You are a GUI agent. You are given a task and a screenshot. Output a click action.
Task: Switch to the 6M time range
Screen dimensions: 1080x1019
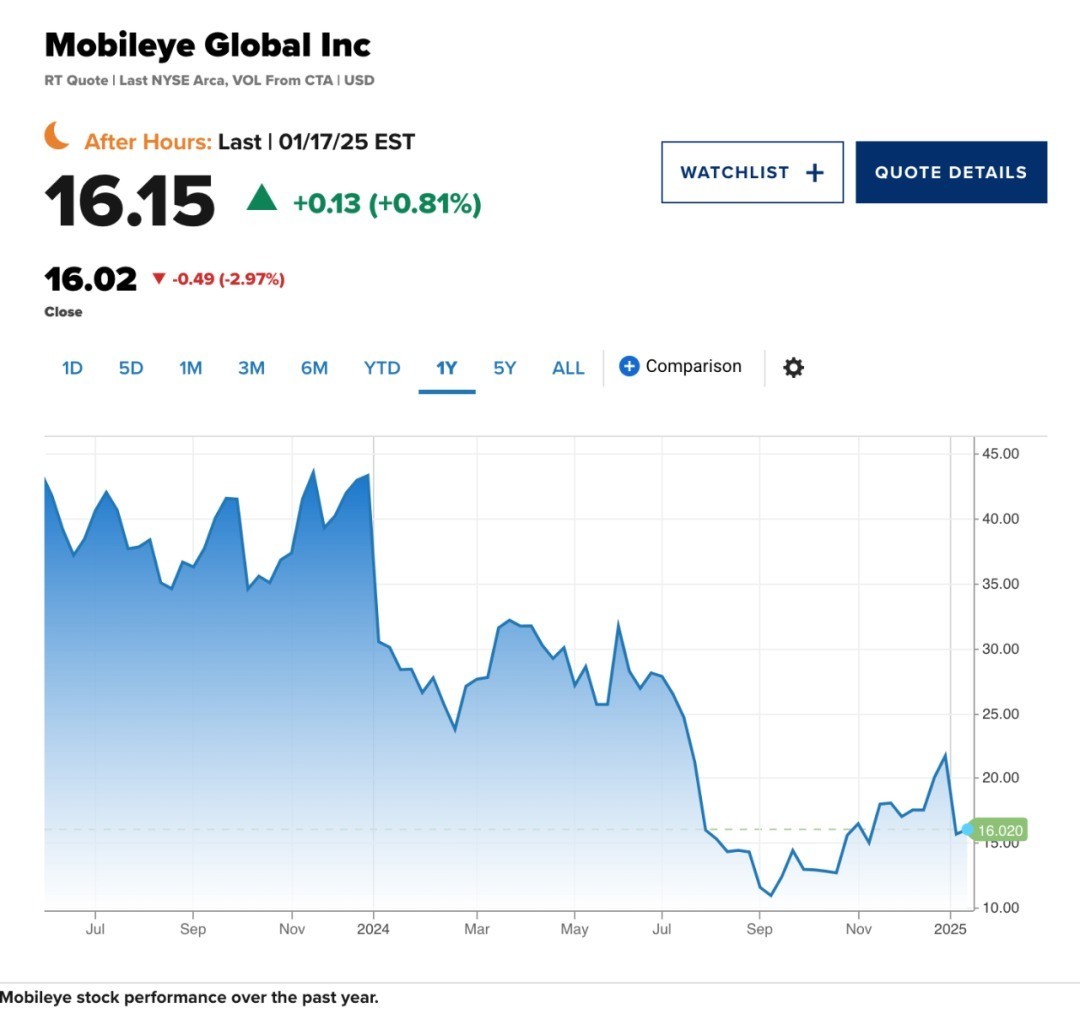point(314,368)
